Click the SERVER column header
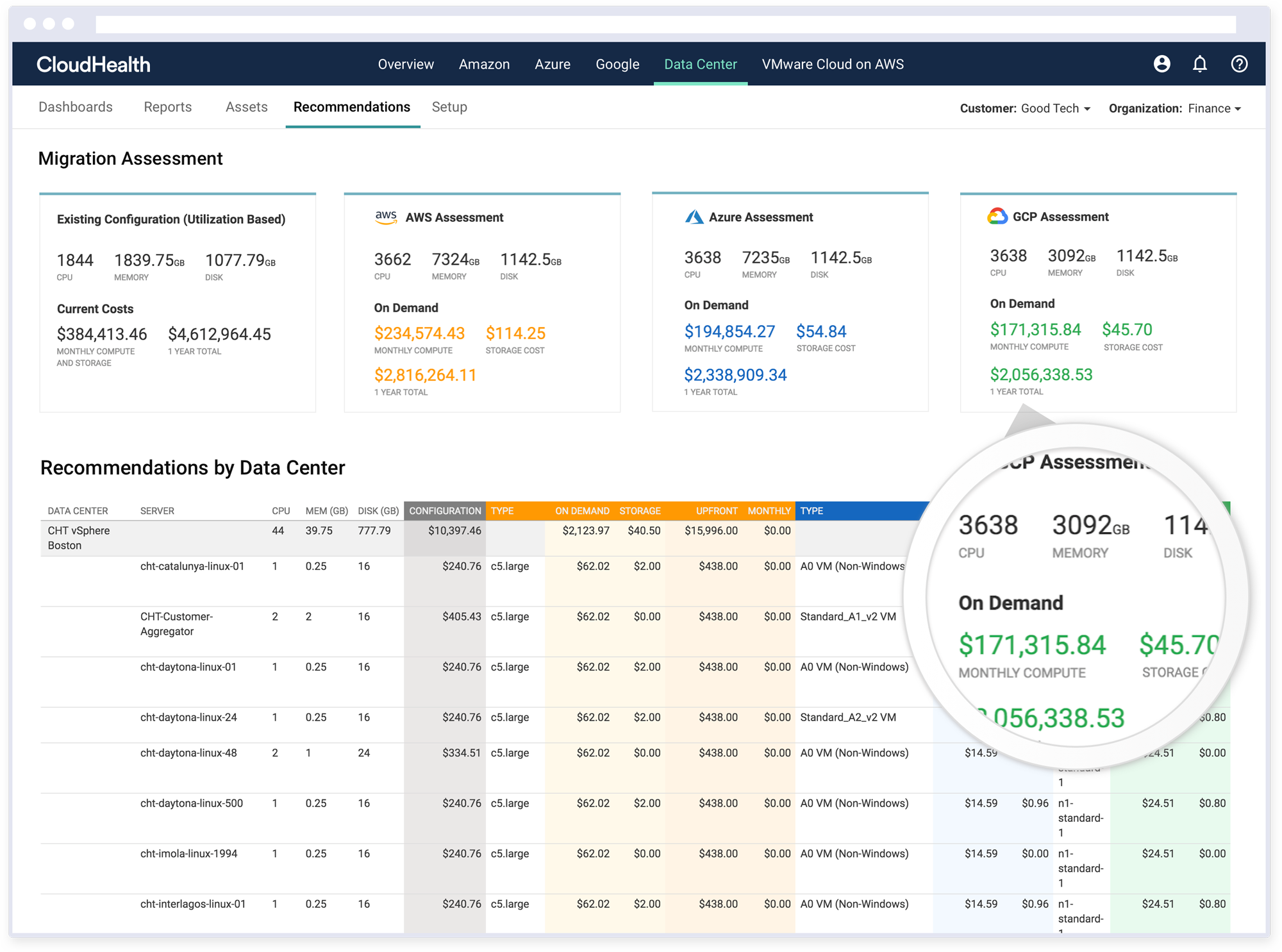The image size is (1282, 952). pos(157,511)
